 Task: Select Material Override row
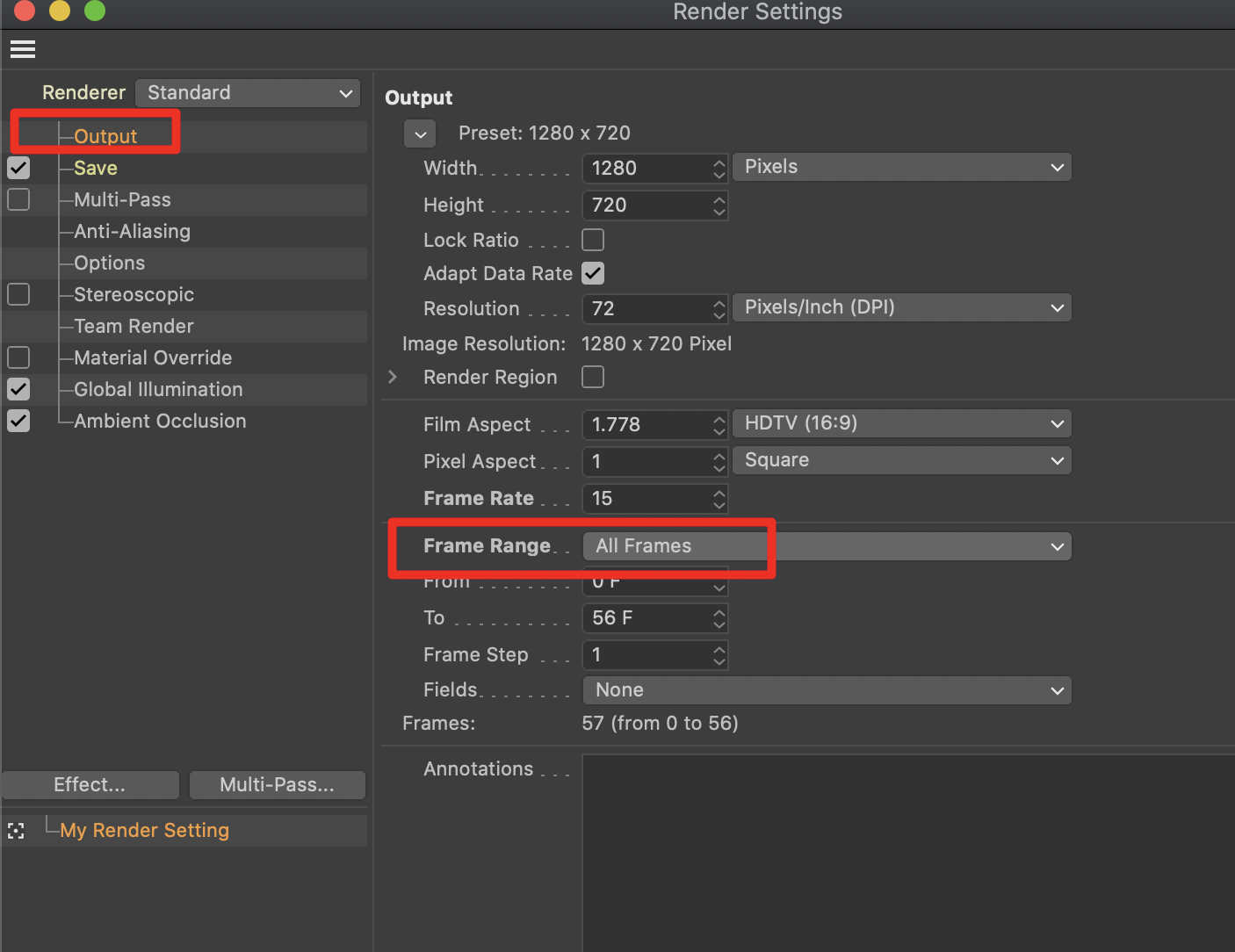pyautogui.click(x=153, y=357)
